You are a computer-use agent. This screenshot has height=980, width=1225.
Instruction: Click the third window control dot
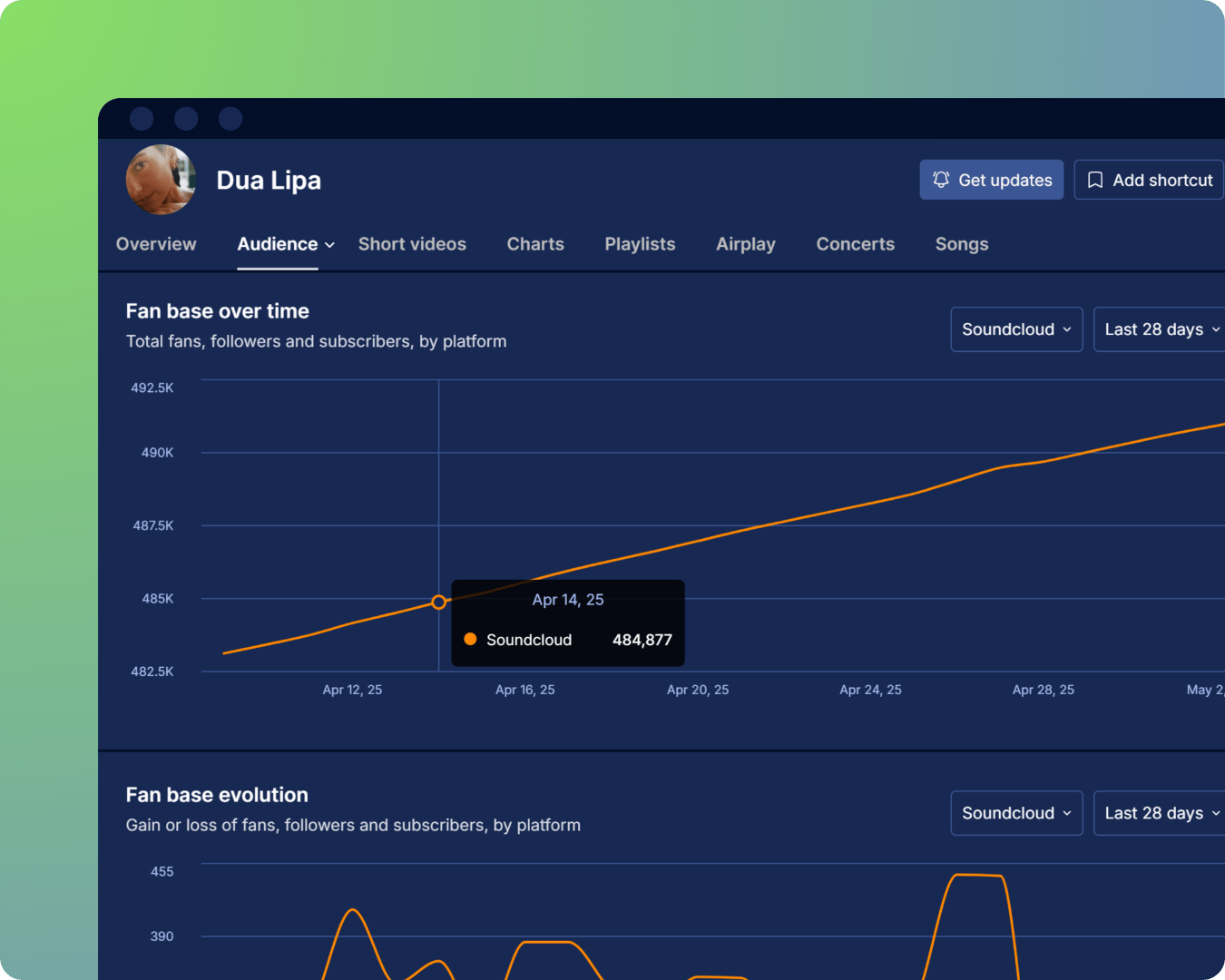pyautogui.click(x=230, y=119)
